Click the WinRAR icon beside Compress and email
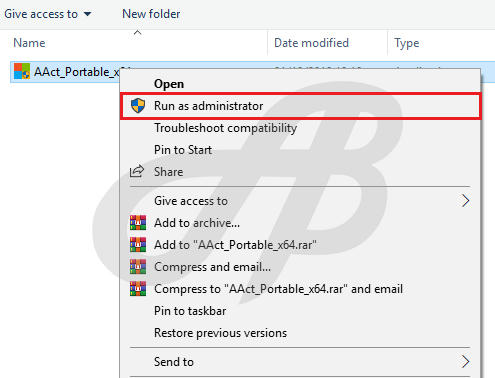Viewport: 495px width, 378px height. pyautogui.click(x=138, y=267)
